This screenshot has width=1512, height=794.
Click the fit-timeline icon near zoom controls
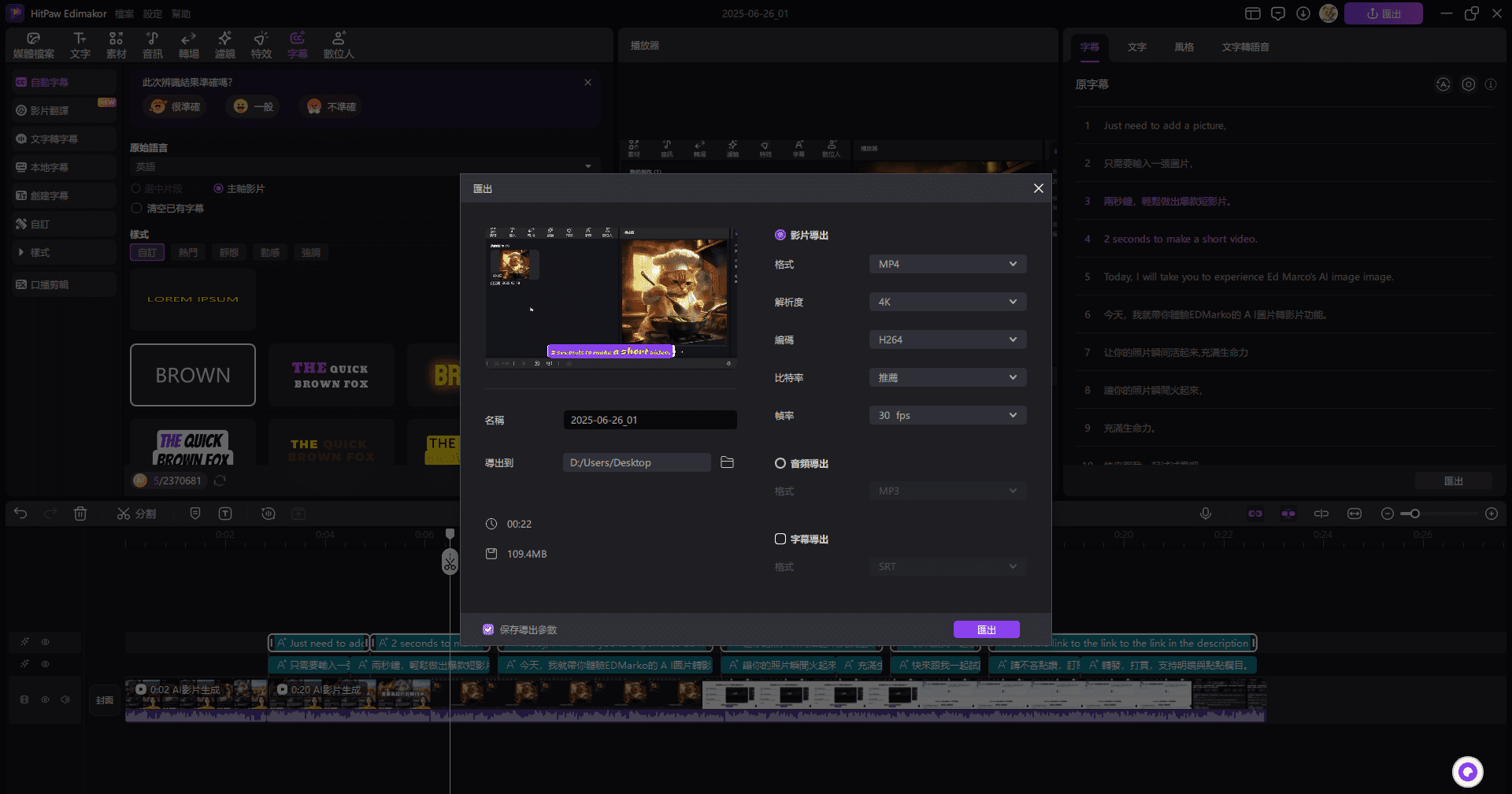click(1354, 514)
